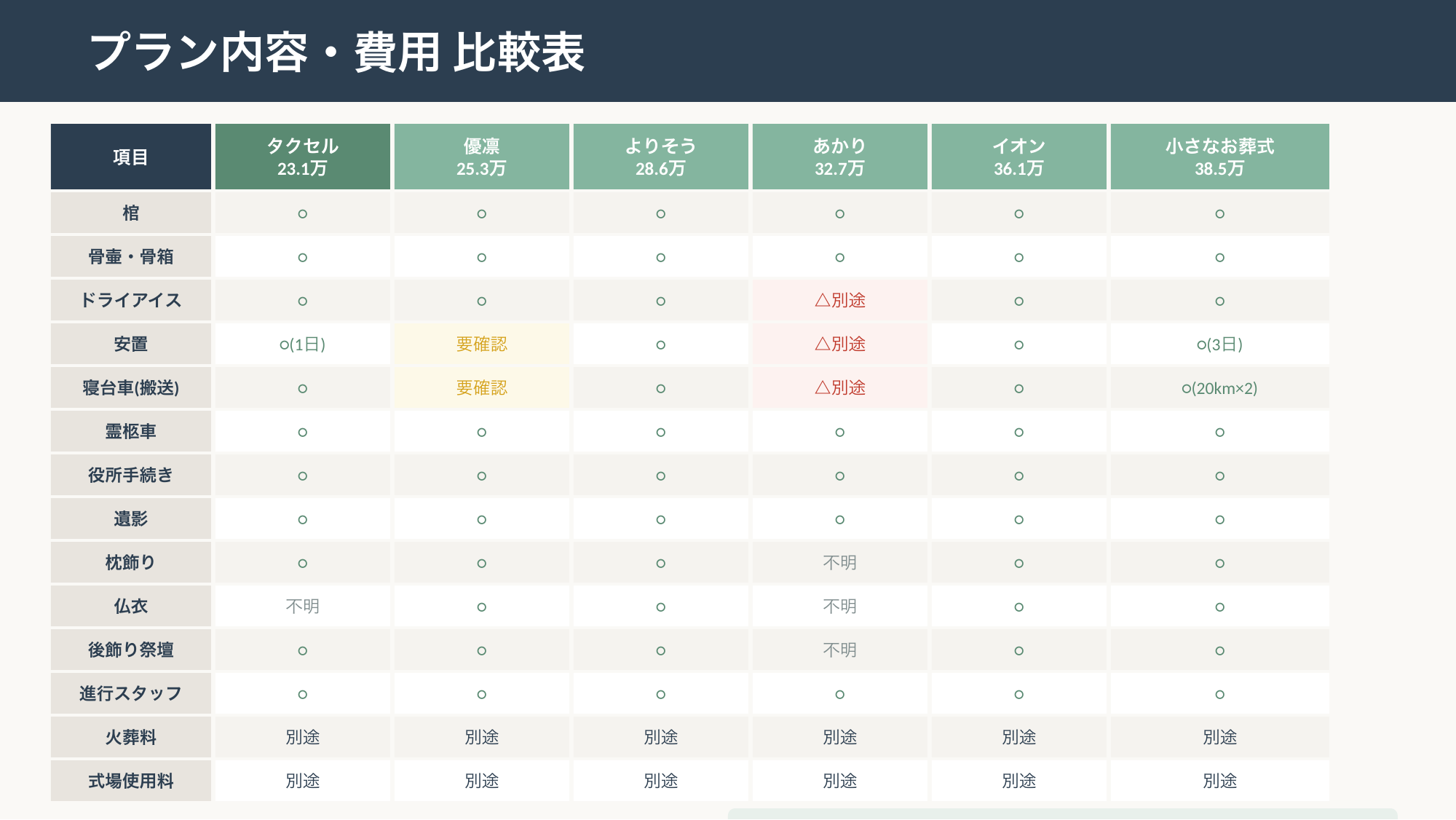Click the 項目 header cell
This screenshot has width=1456, height=820.
[x=131, y=157]
